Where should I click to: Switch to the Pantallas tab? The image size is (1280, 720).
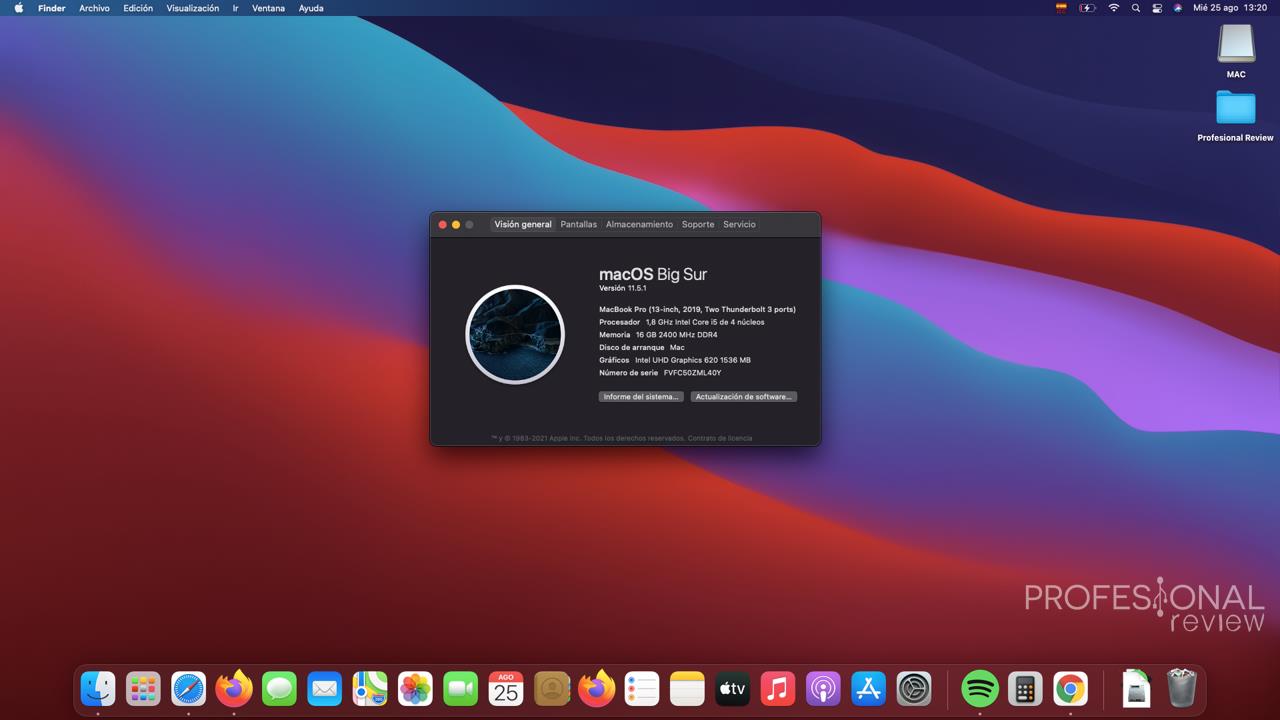pos(579,224)
